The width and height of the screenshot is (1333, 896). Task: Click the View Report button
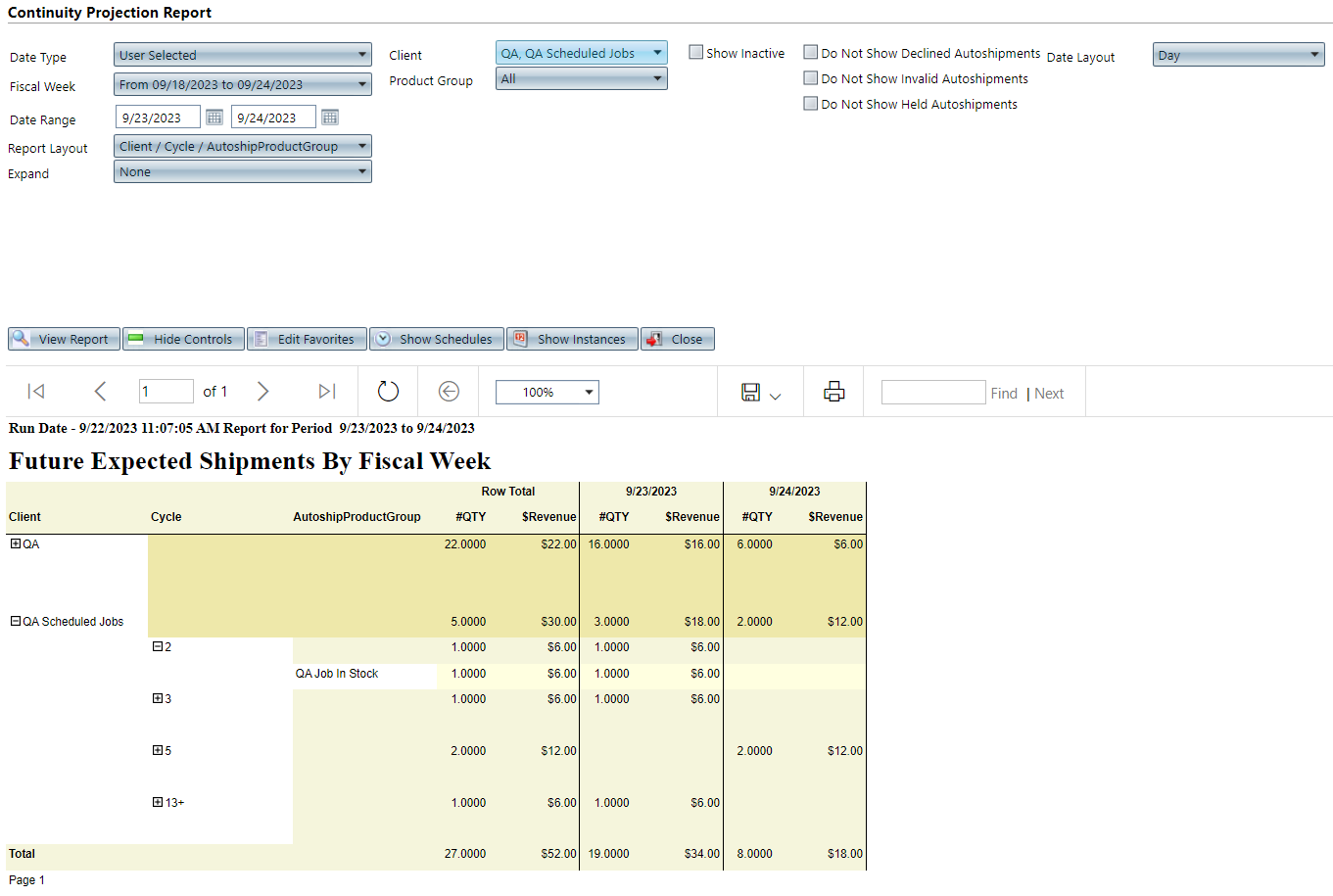click(x=64, y=339)
